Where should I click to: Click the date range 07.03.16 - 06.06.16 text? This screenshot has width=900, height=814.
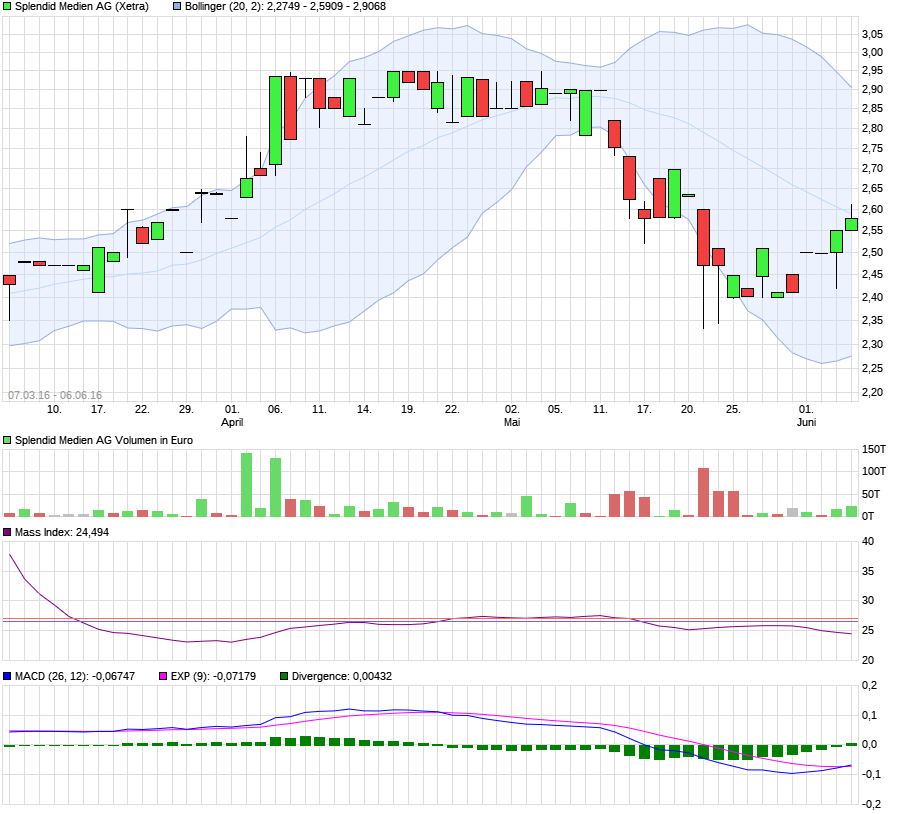[x=55, y=395]
